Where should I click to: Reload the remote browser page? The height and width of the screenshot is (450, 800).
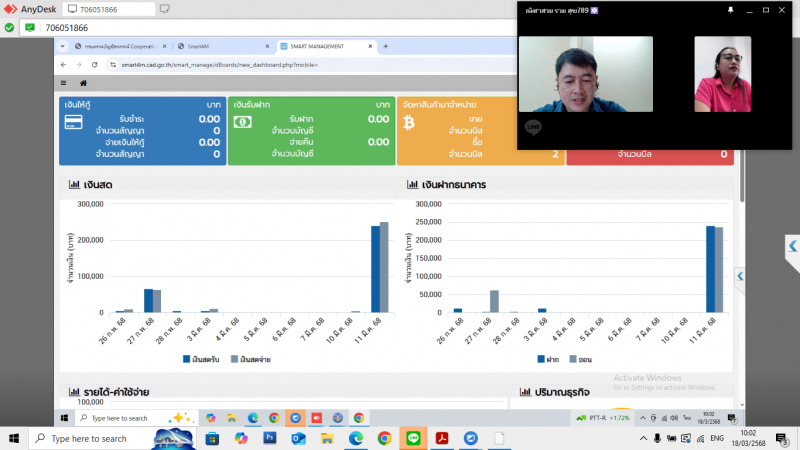[94, 65]
